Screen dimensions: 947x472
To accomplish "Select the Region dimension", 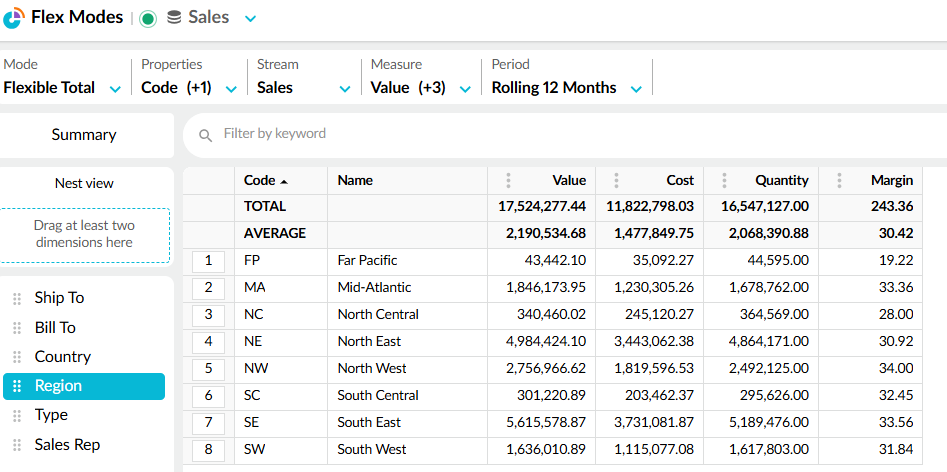I will tap(84, 386).
